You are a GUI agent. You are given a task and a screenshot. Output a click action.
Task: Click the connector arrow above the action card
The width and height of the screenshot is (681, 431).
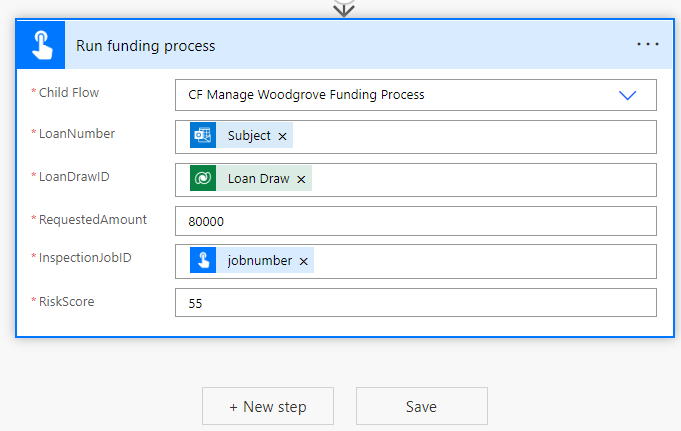pos(343,8)
